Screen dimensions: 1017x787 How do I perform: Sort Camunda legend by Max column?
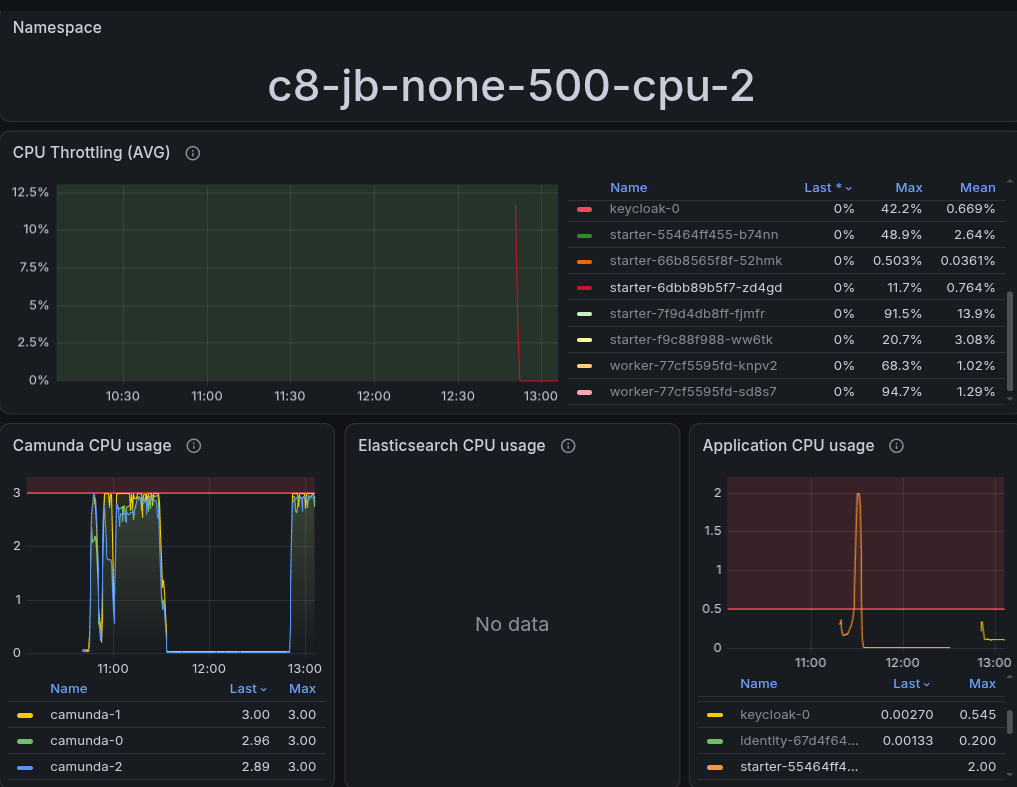(x=302, y=688)
